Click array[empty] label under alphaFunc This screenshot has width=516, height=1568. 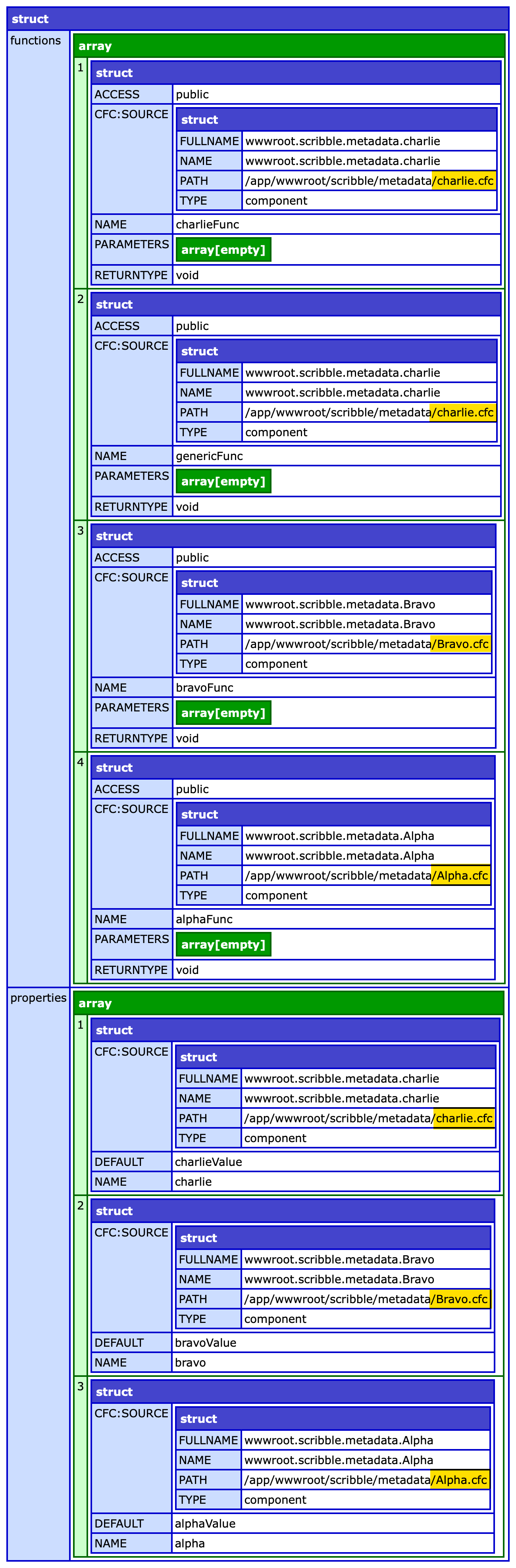pyautogui.click(x=223, y=945)
